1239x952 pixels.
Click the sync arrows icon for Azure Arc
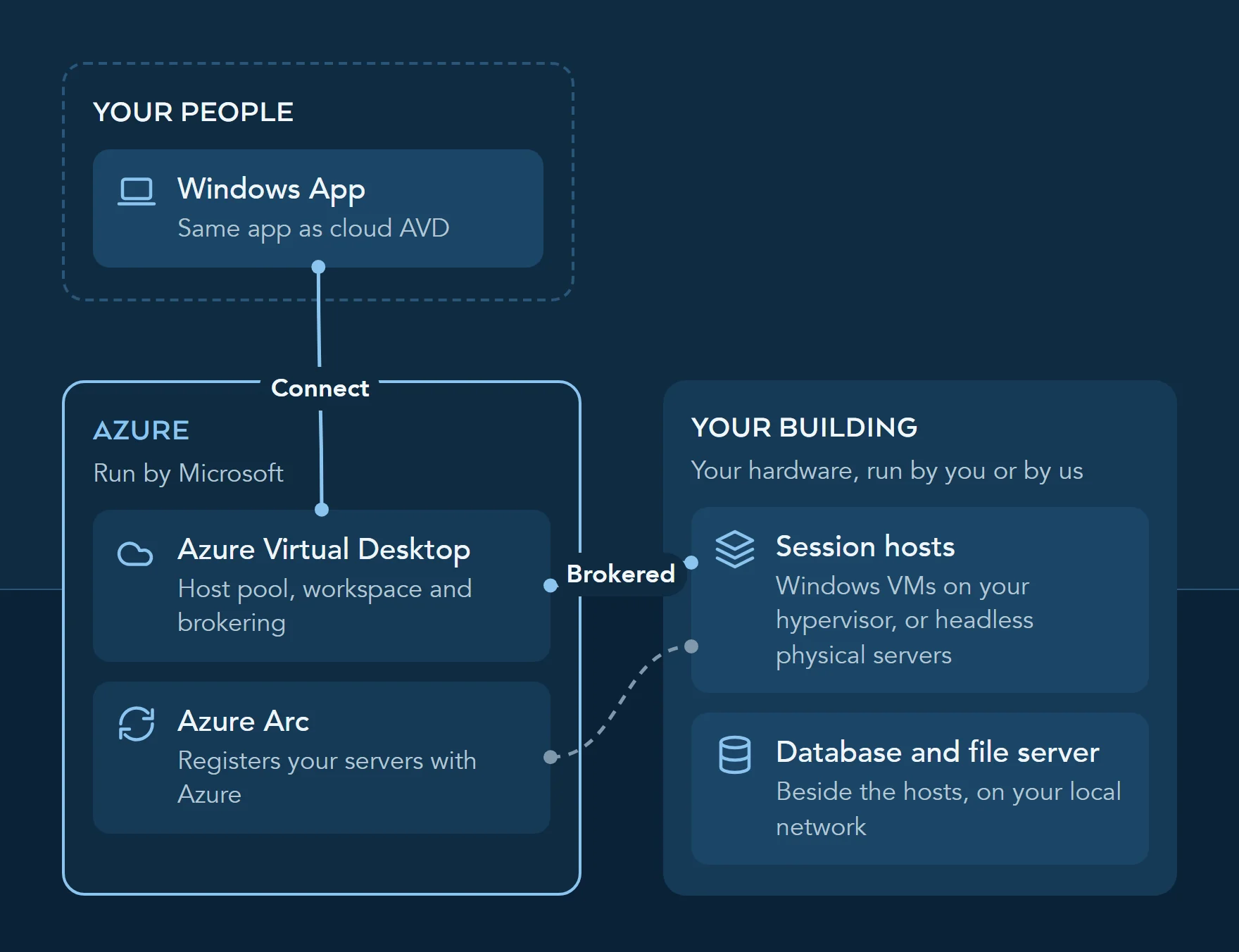(137, 724)
